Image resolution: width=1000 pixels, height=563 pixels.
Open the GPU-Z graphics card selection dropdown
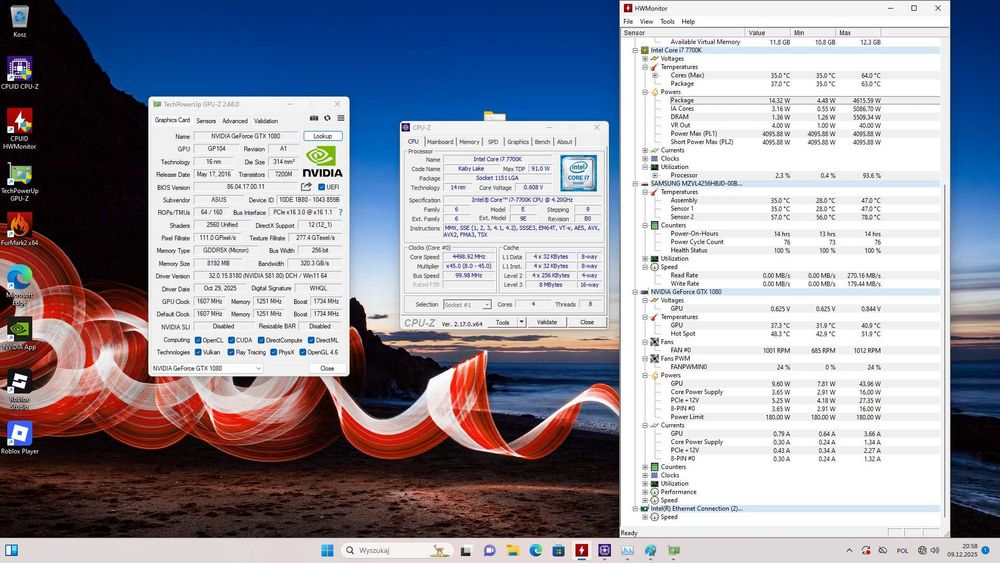click(x=207, y=368)
